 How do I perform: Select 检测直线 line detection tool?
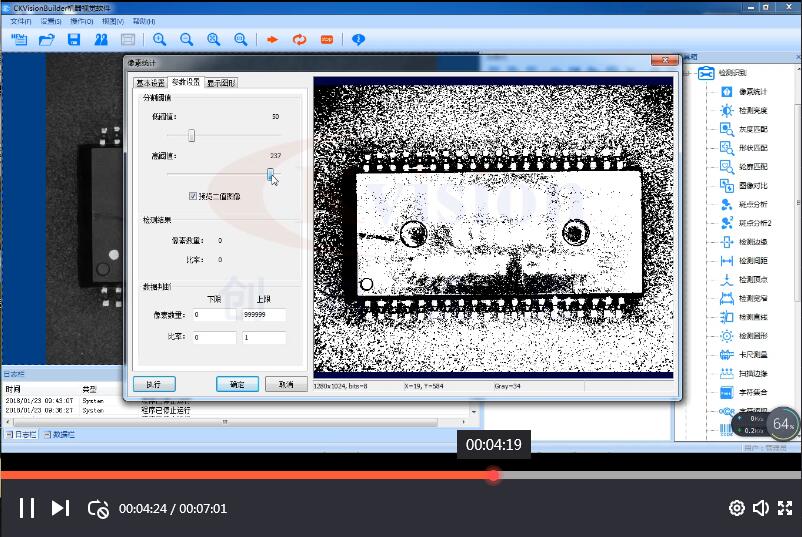pos(744,317)
